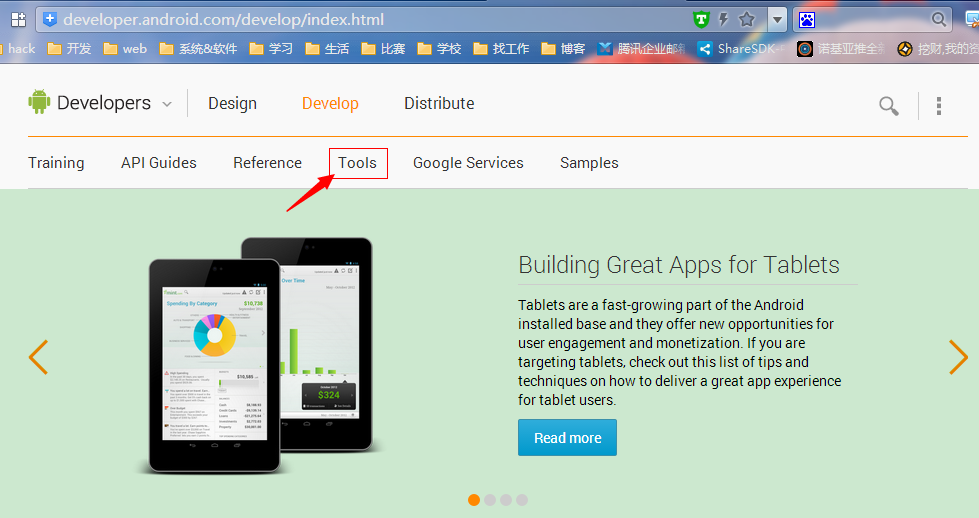The width and height of the screenshot is (979, 518).
Task: Click the browser search input field
Action: coord(872,19)
